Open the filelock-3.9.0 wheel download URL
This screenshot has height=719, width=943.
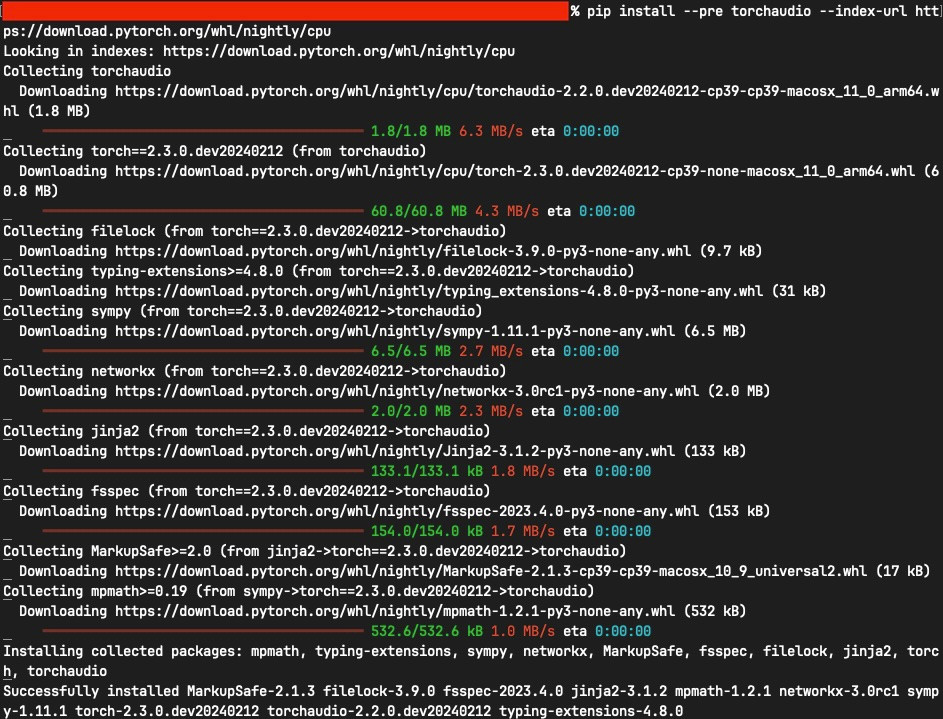(x=403, y=251)
